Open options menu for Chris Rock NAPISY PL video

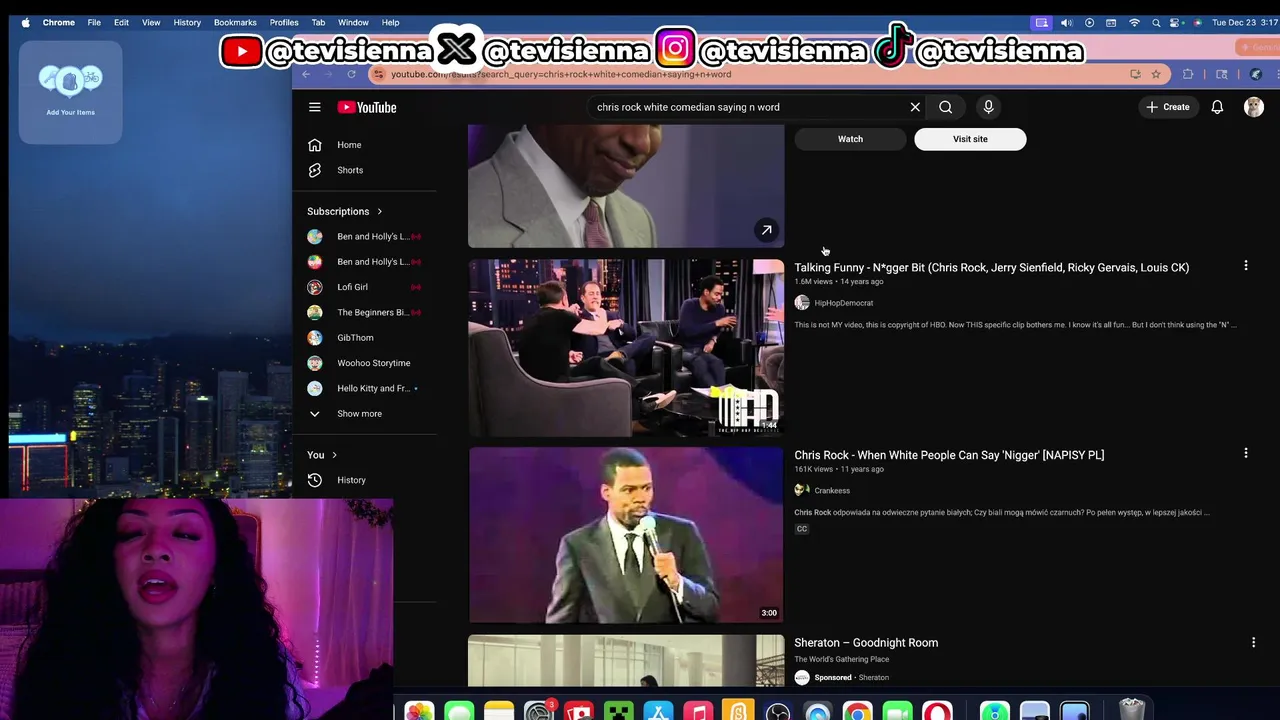(1245, 453)
